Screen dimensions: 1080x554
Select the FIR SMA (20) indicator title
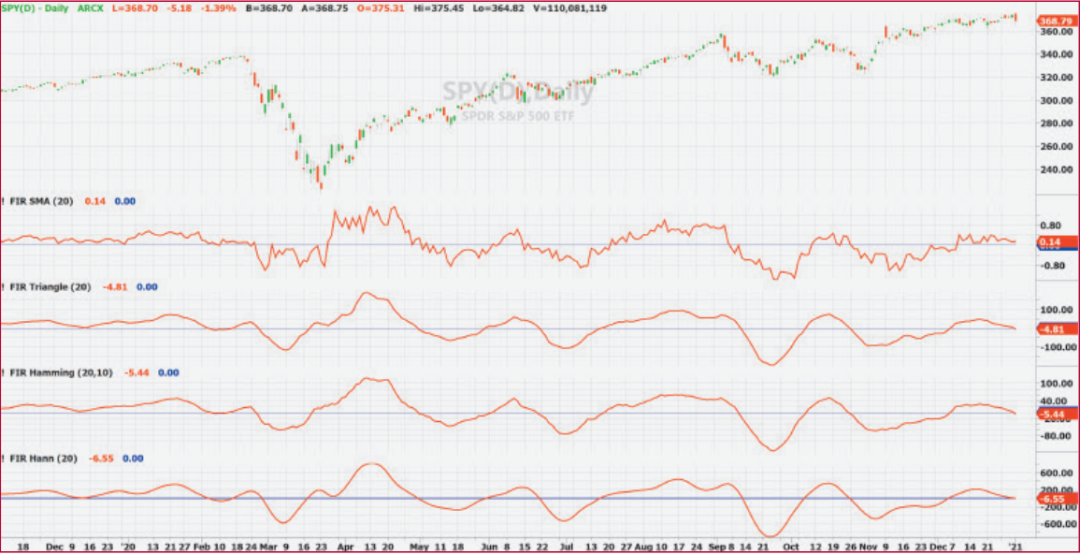pos(44,201)
